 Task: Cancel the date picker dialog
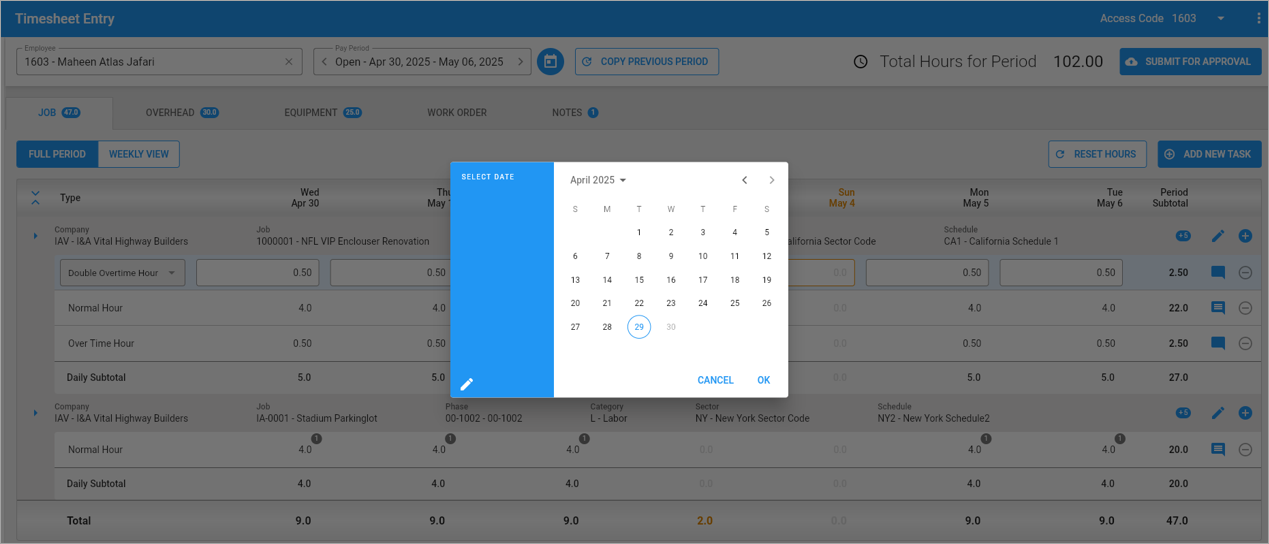click(715, 380)
